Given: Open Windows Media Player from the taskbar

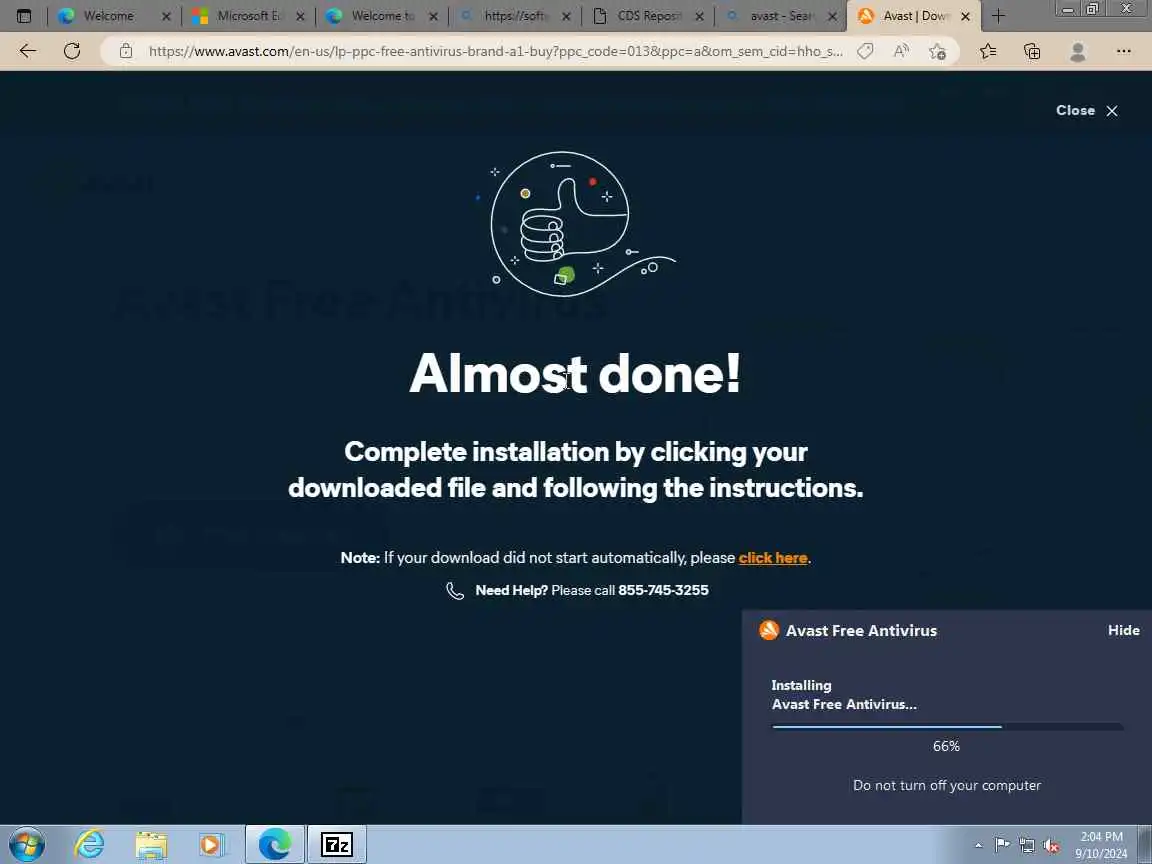Looking at the screenshot, I should pyautogui.click(x=212, y=845).
